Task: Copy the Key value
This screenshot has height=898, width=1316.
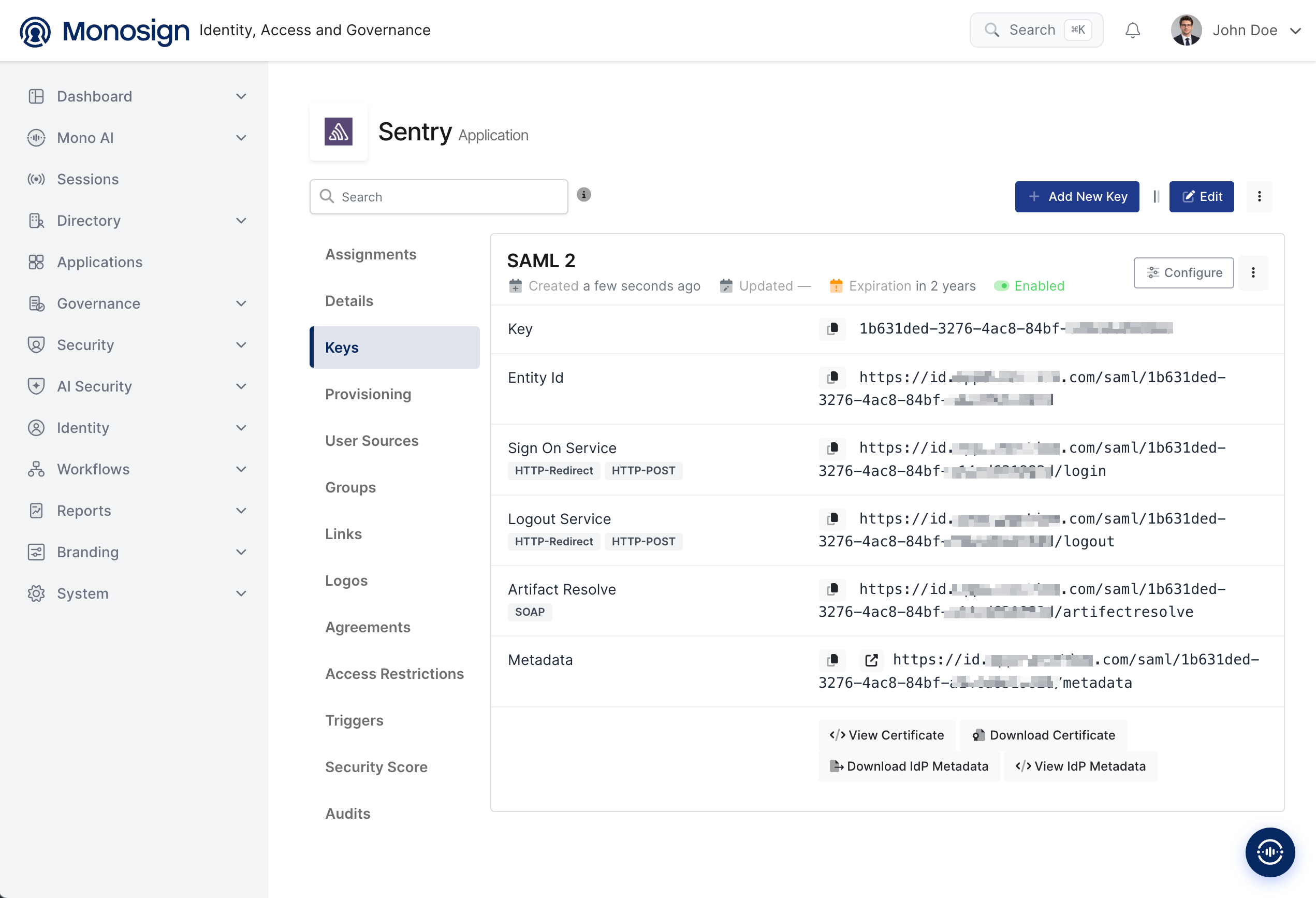Action: point(832,329)
